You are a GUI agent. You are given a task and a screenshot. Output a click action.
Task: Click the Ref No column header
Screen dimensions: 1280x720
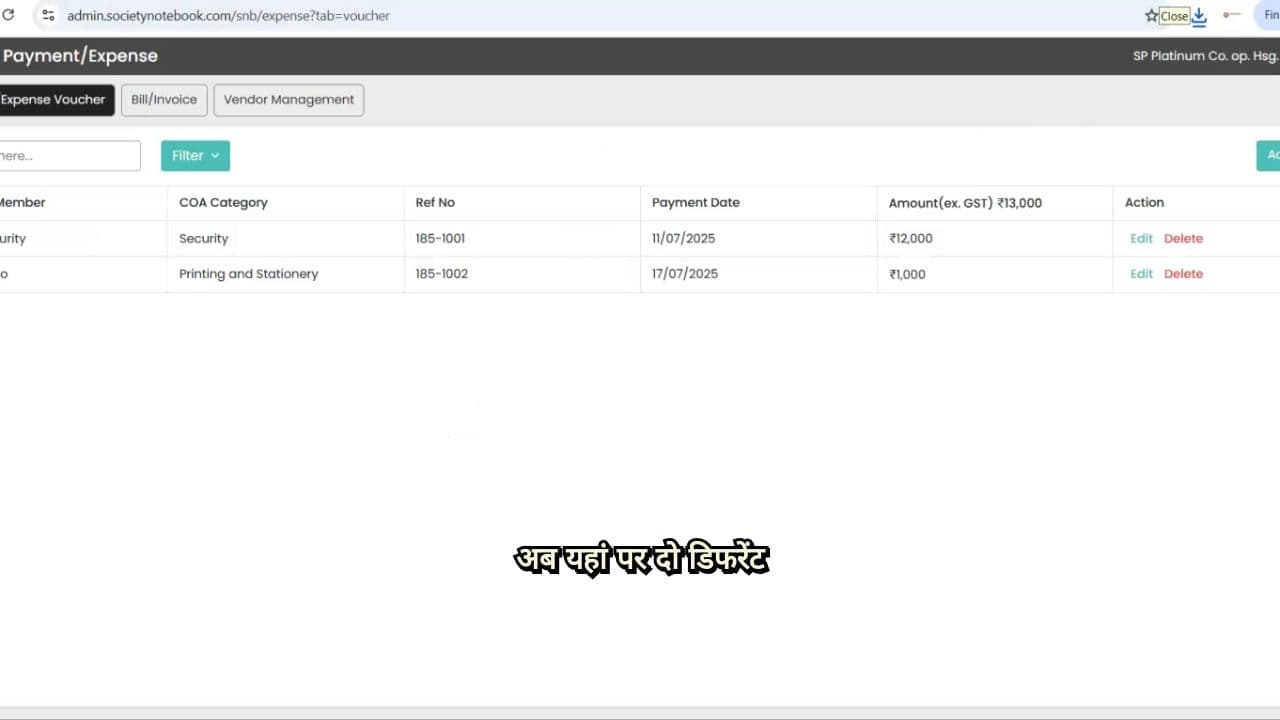435,202
